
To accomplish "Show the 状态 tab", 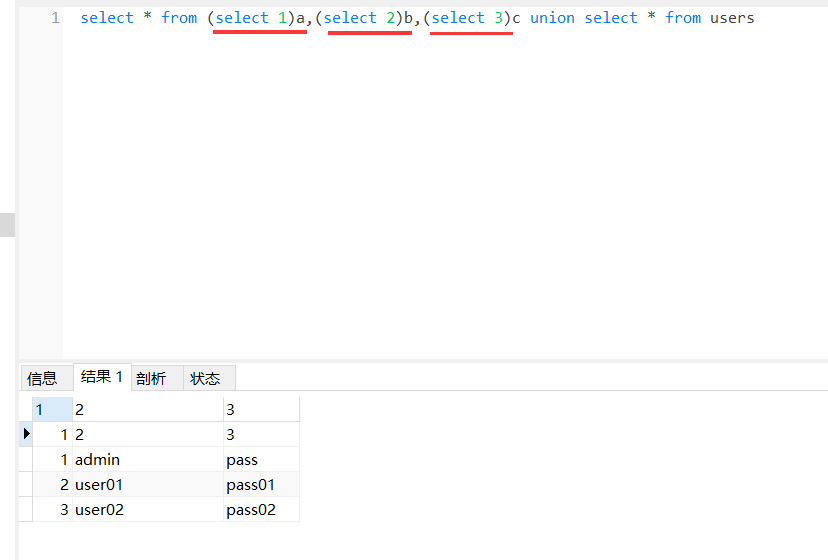I will [x=205, y=378].
